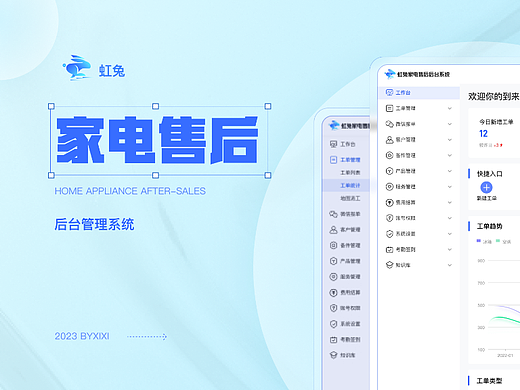Expand 客户管理 chevron in front window

450,140
